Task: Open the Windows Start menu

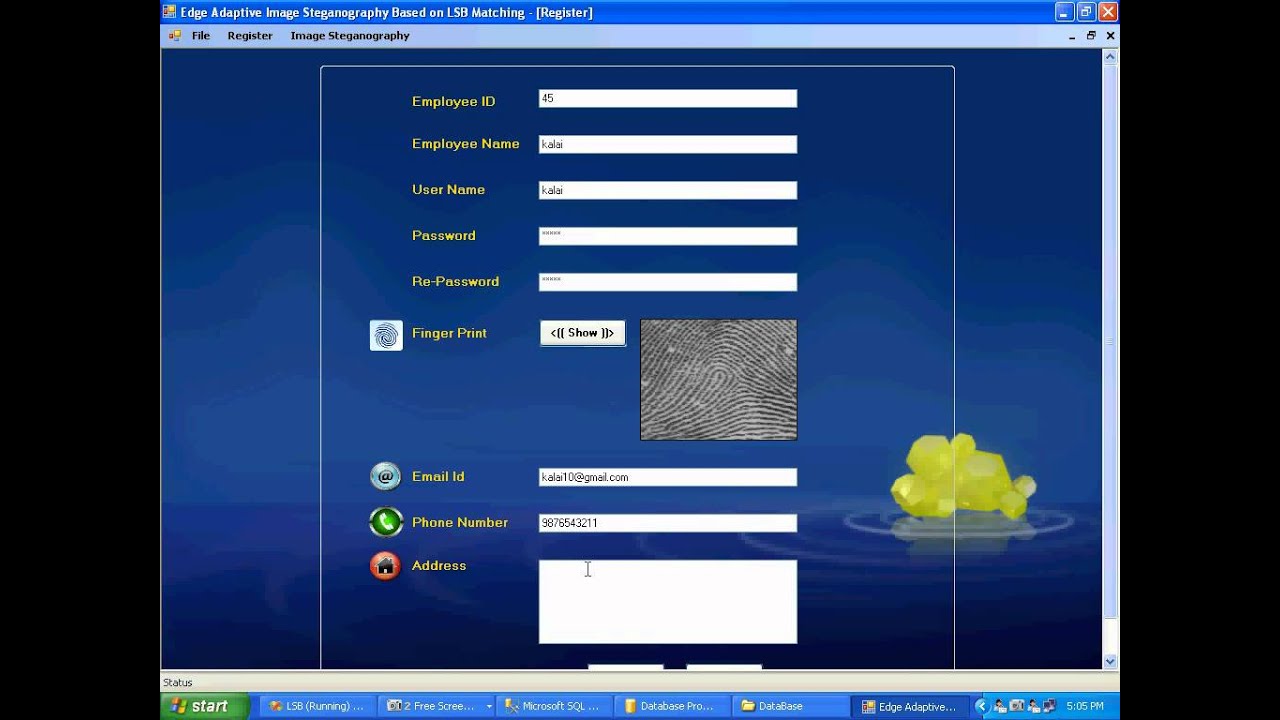Action: click(x=205, y=706)
